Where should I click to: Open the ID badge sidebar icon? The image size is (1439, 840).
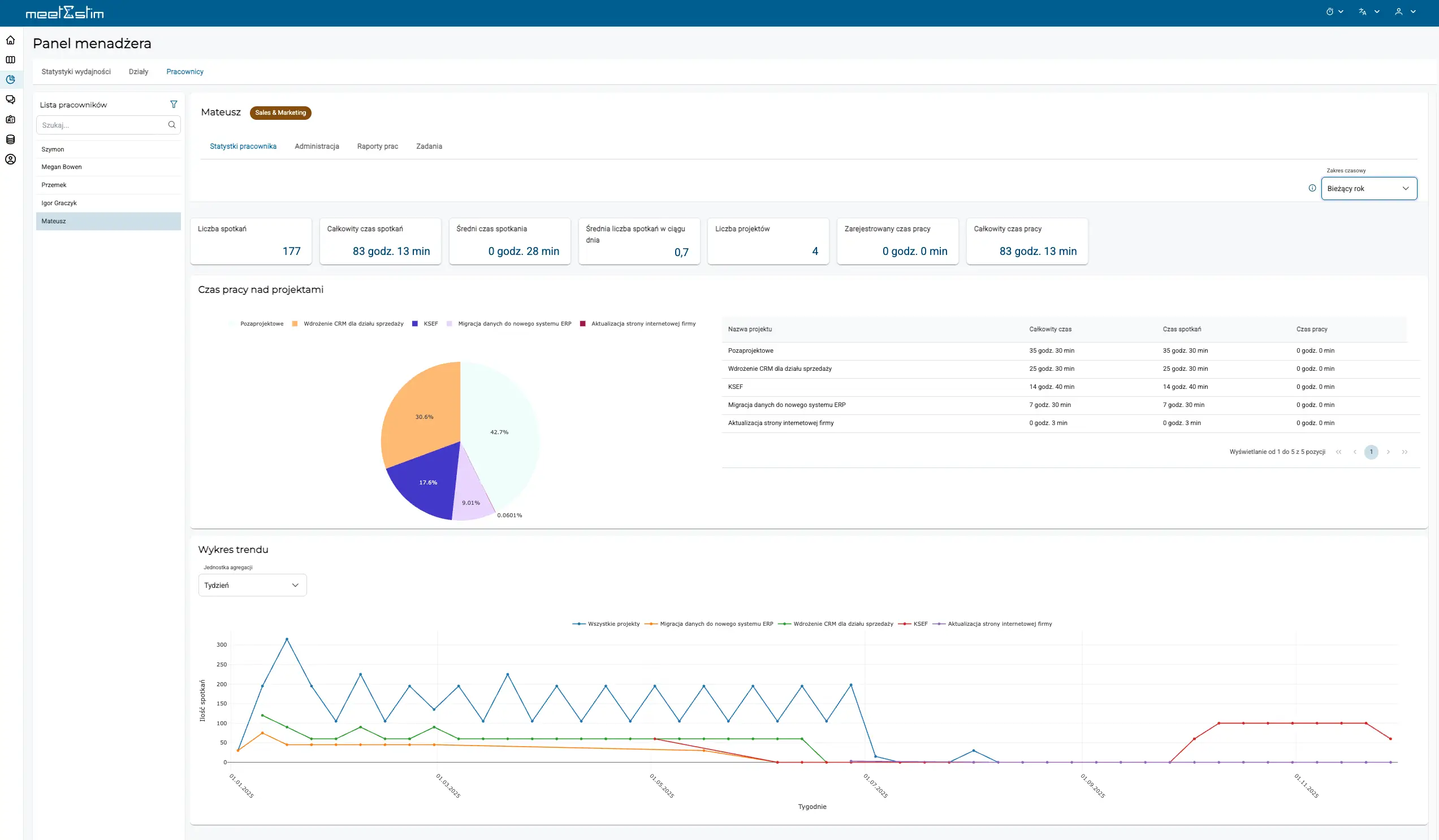point(10,119)
